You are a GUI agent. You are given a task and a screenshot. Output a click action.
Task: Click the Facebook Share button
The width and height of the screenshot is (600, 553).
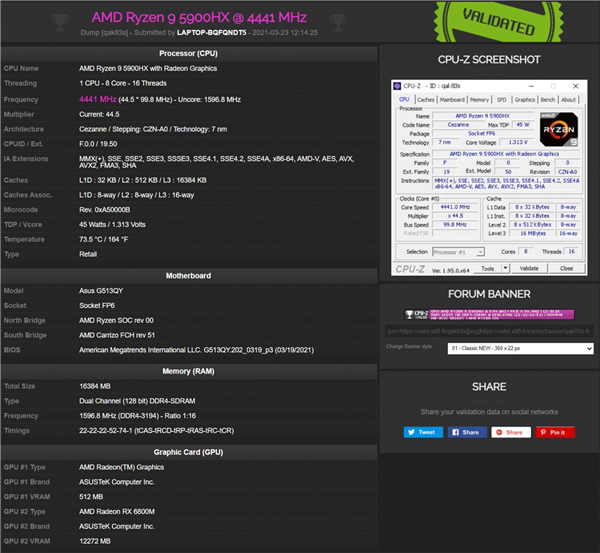click(x=467, y=432)
